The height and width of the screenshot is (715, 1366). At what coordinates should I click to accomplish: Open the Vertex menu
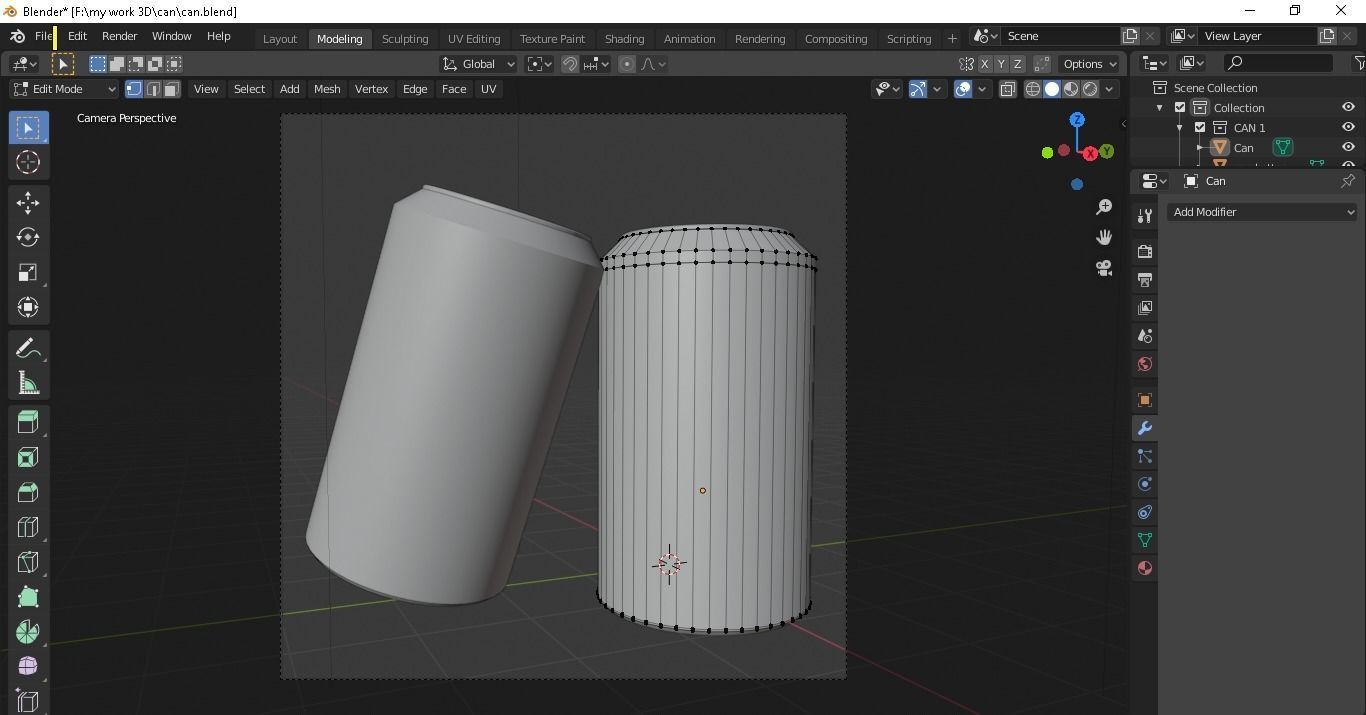pos(371,89)
